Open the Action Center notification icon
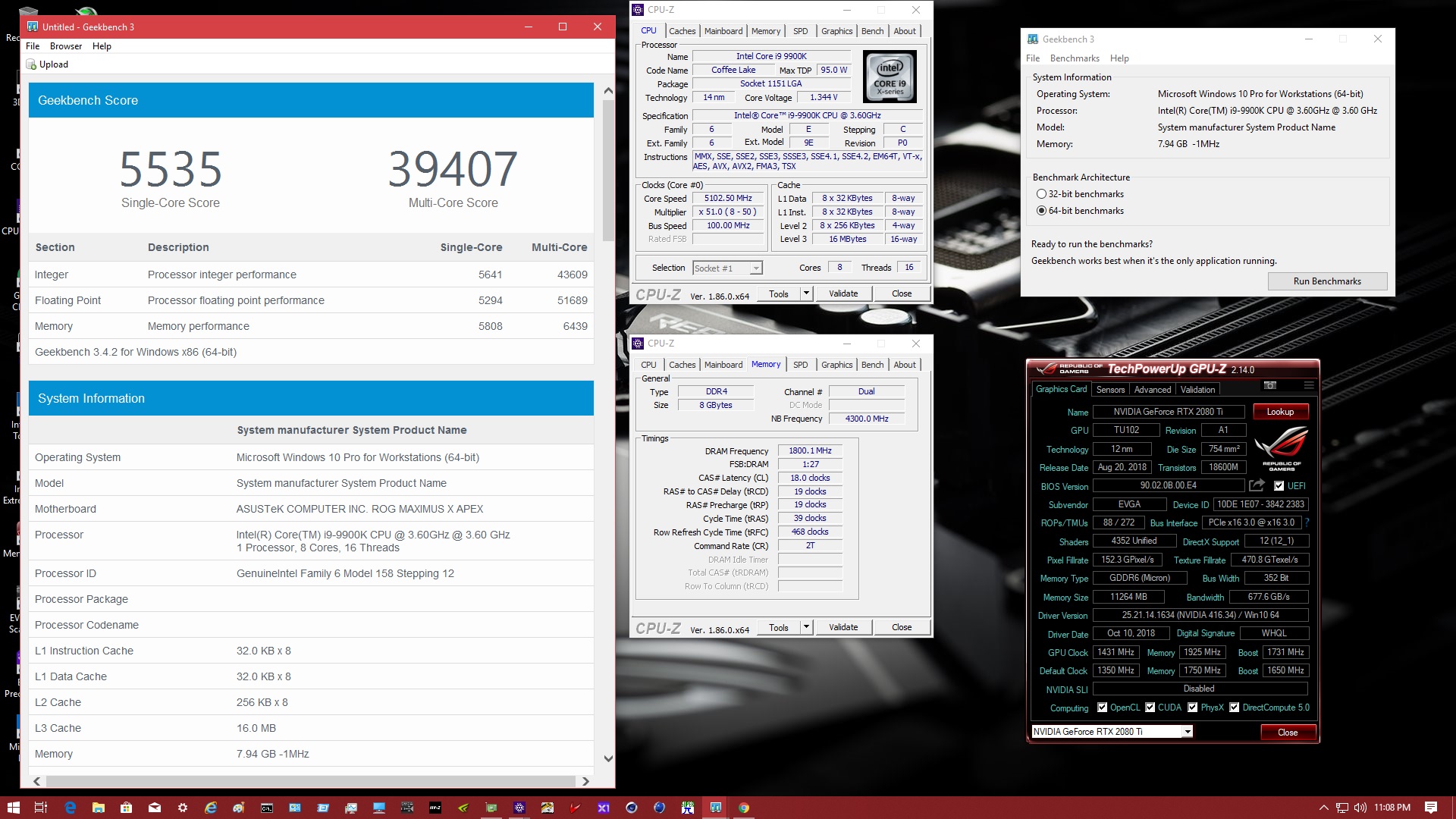This screenshot has width=1456, height=819. point(1430,808)
